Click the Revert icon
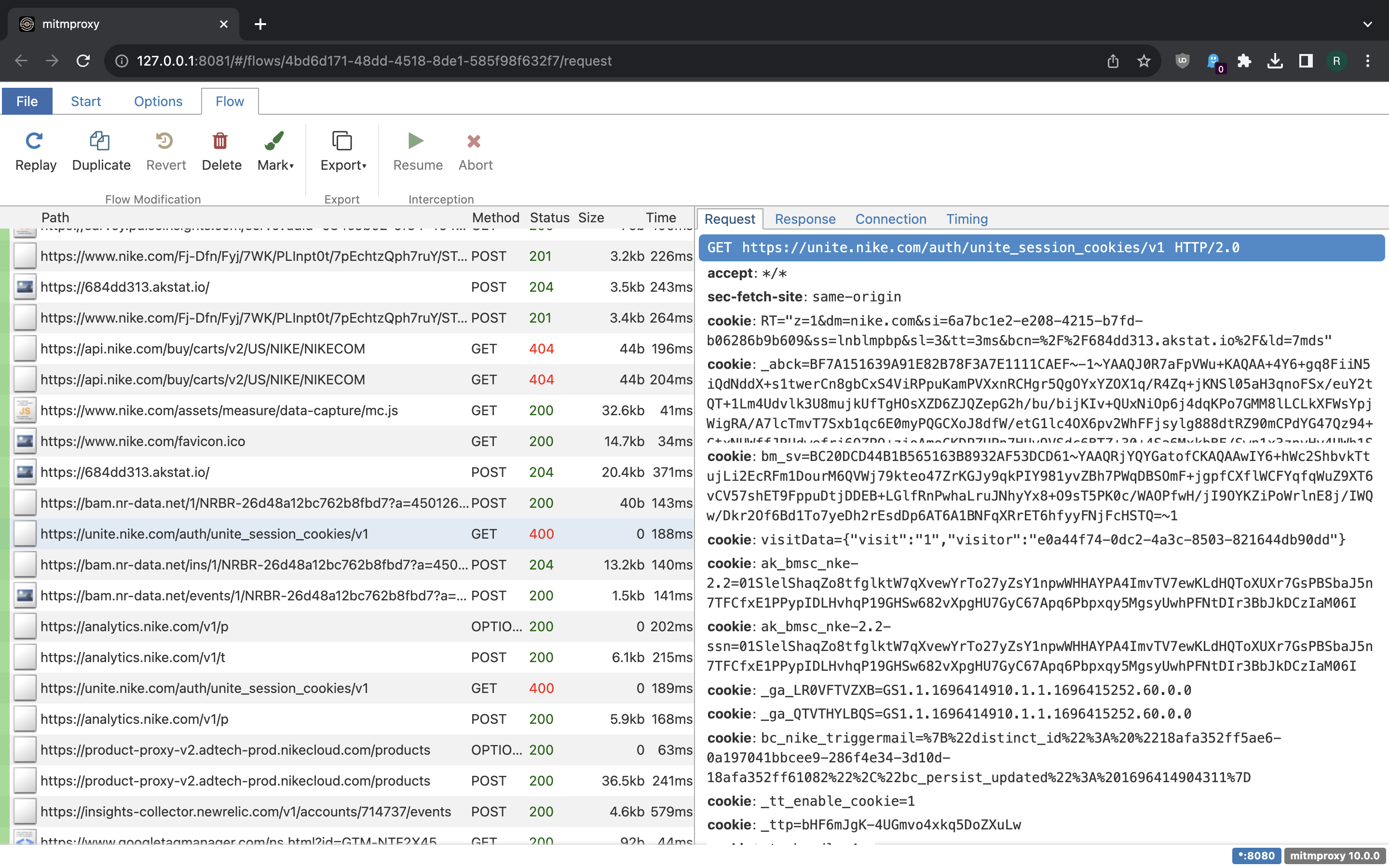This screenshot has width=1389, height=868. (x=165, y=141)
